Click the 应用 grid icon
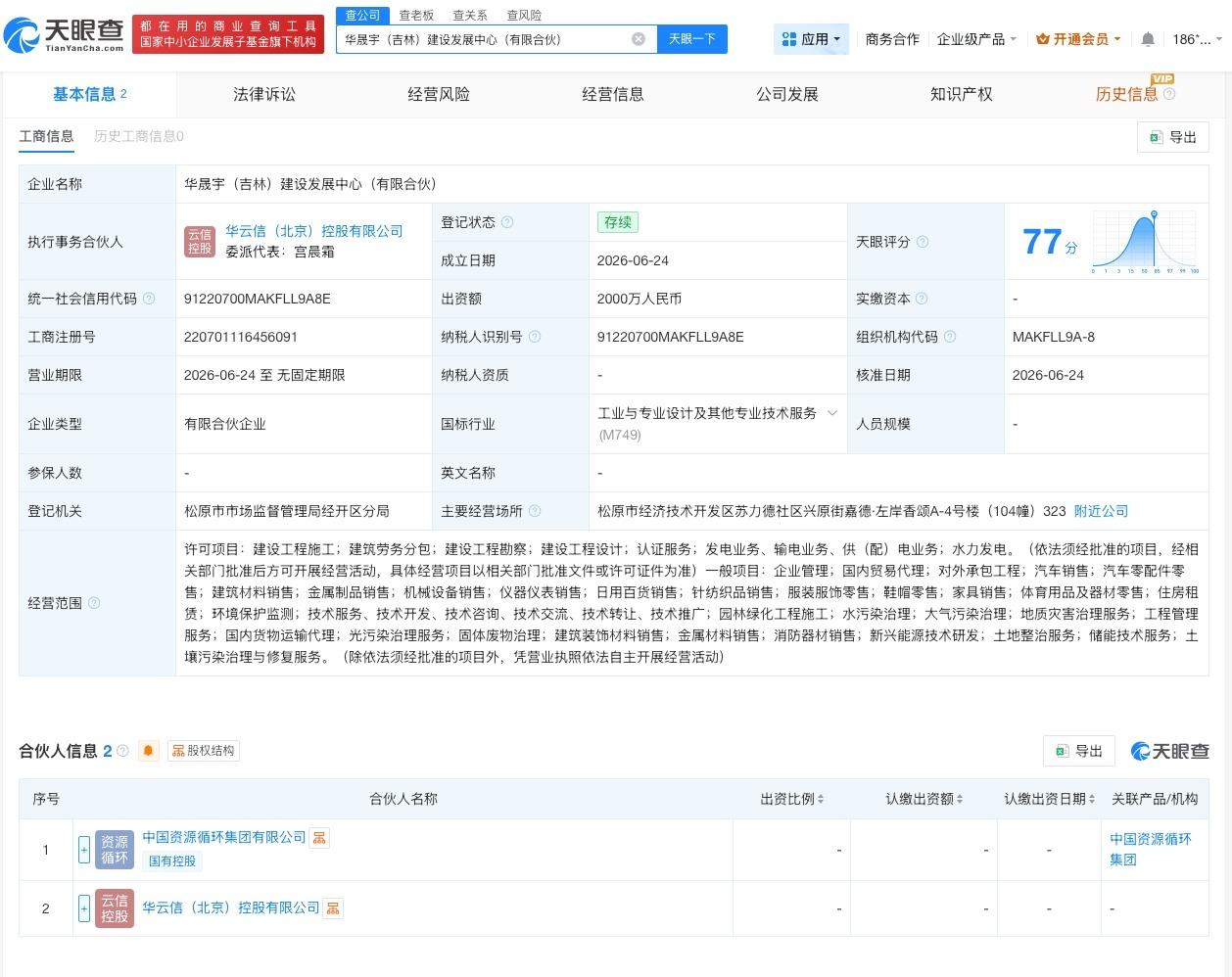The height and width of the screenshot is (977, 1232). (789, 39)
